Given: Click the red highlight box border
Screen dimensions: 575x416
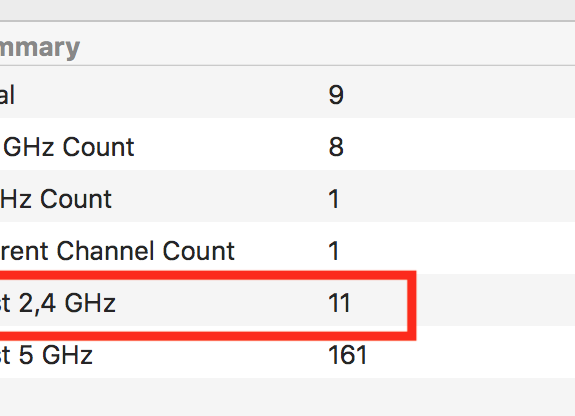Looking at the screenshot, I should coord(412,306).
